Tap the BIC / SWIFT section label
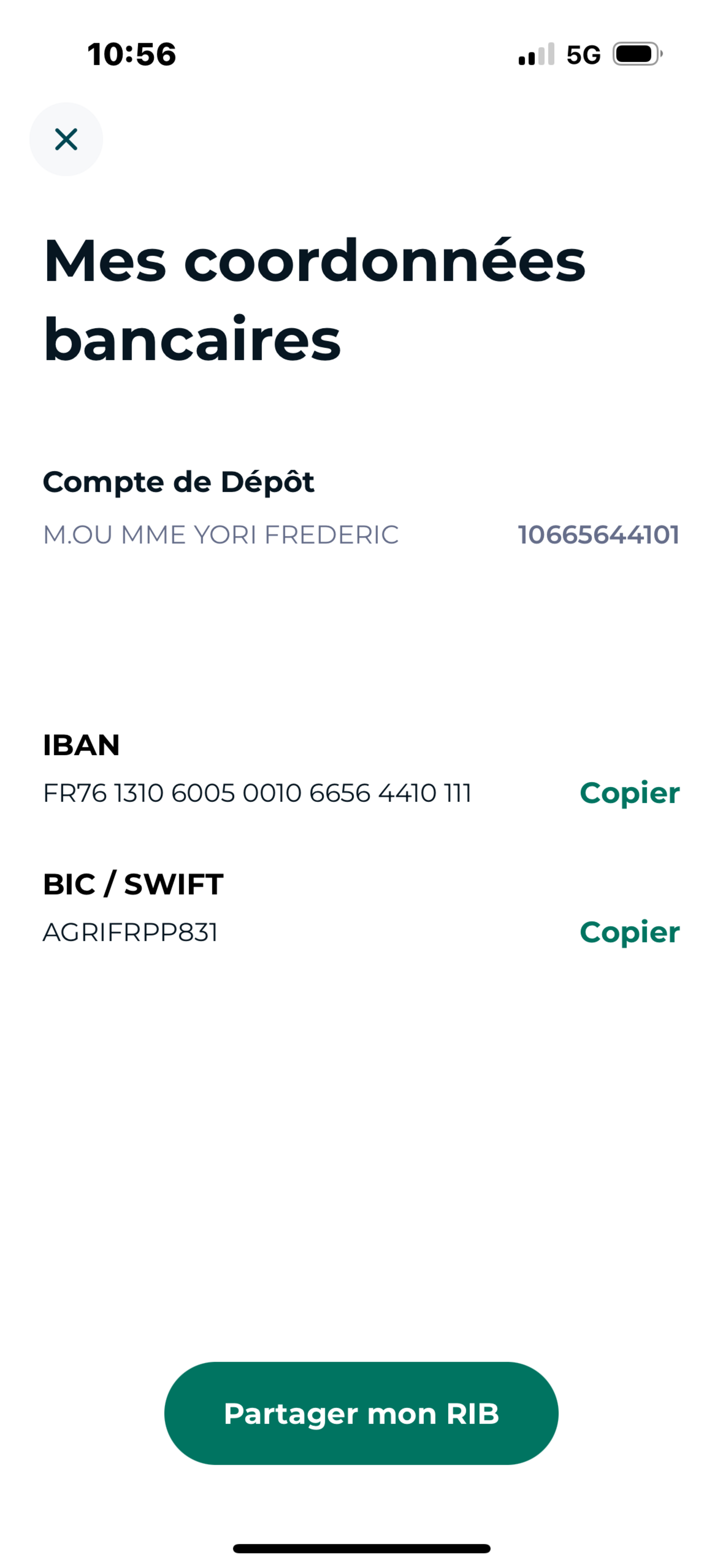 click(x=133, y=884)
